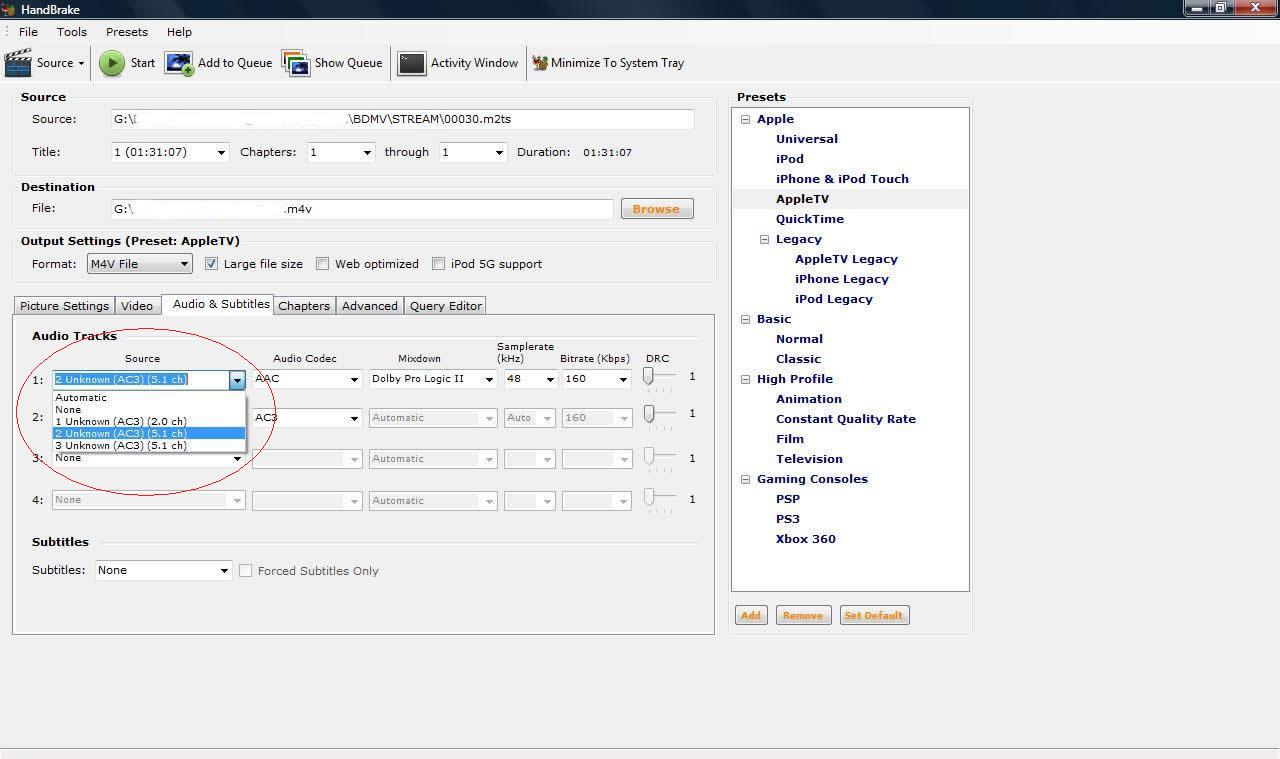Select the Animation preset
The image size is (1280, 759).
point(809,399)
